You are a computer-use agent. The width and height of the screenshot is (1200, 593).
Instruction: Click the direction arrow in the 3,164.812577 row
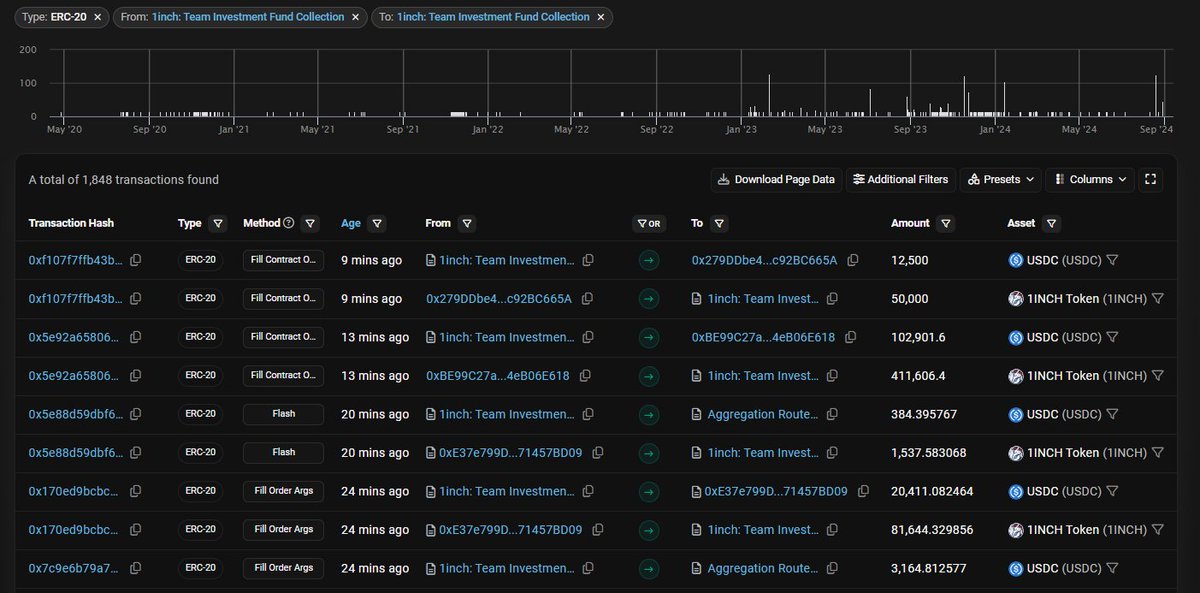pyautogui.click(x=649, y=568)
